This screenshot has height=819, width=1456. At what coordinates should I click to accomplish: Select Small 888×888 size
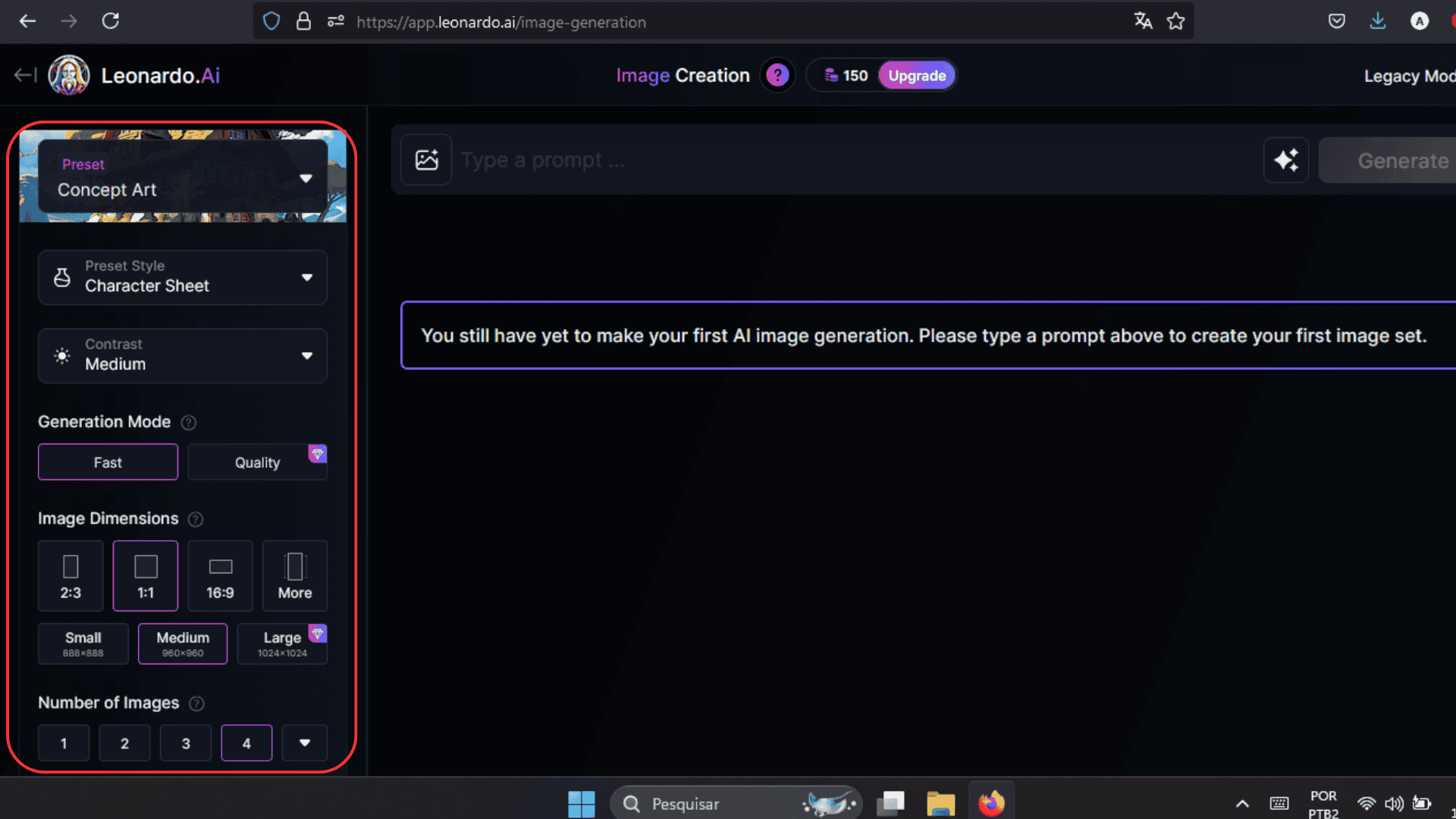(83, 644)
